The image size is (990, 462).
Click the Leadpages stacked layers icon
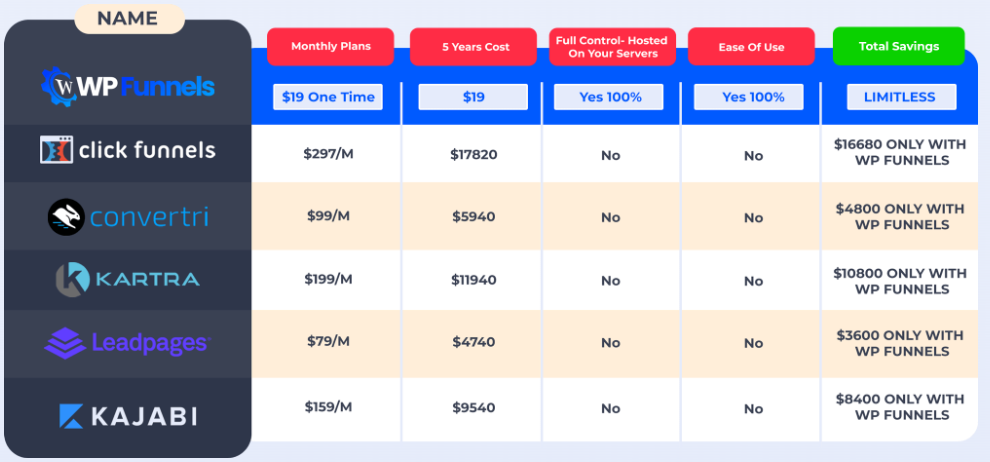click(64, 343)
